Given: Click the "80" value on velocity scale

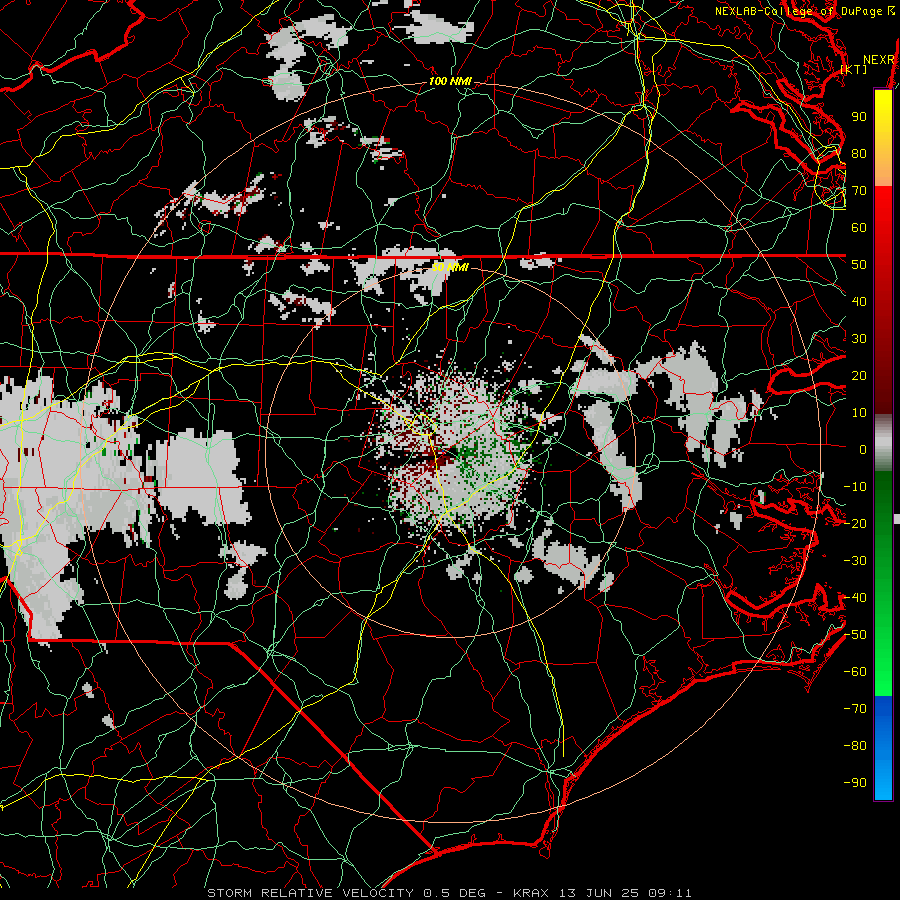Looking at the screenshot, I should click(x=859, y=154).
